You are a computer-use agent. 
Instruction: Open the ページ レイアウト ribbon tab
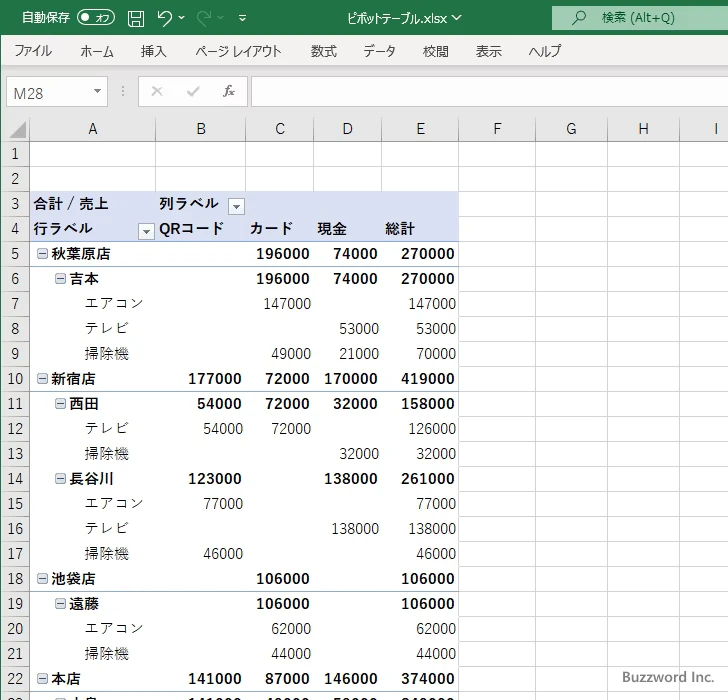[238, 51]
